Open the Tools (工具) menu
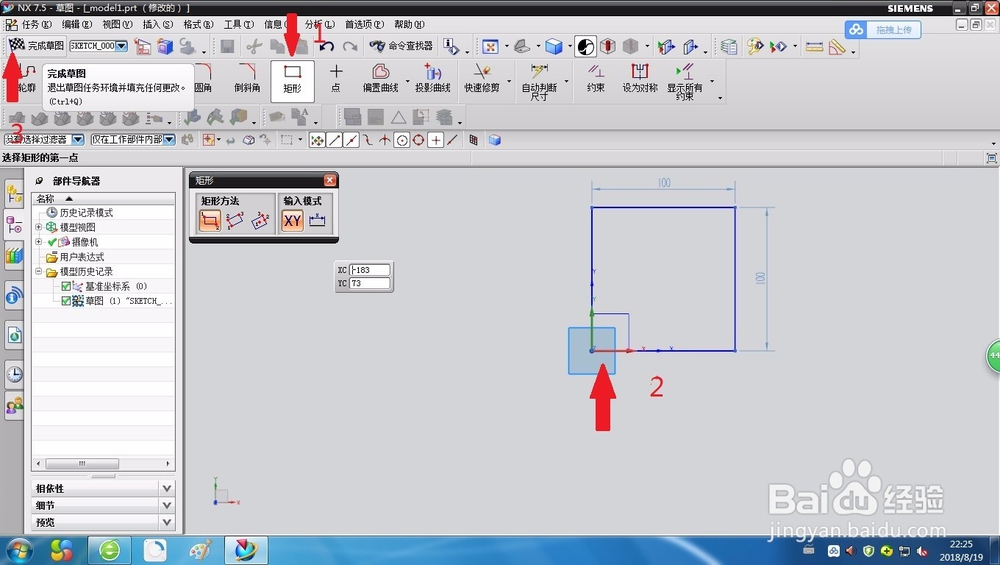The width and height of the screenshot is (1000, 565). (x=239, y=24)
